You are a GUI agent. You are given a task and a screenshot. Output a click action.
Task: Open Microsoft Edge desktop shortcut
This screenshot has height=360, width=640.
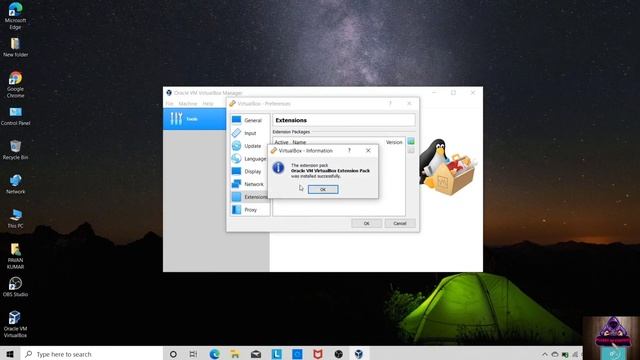(x=15, y=16)
